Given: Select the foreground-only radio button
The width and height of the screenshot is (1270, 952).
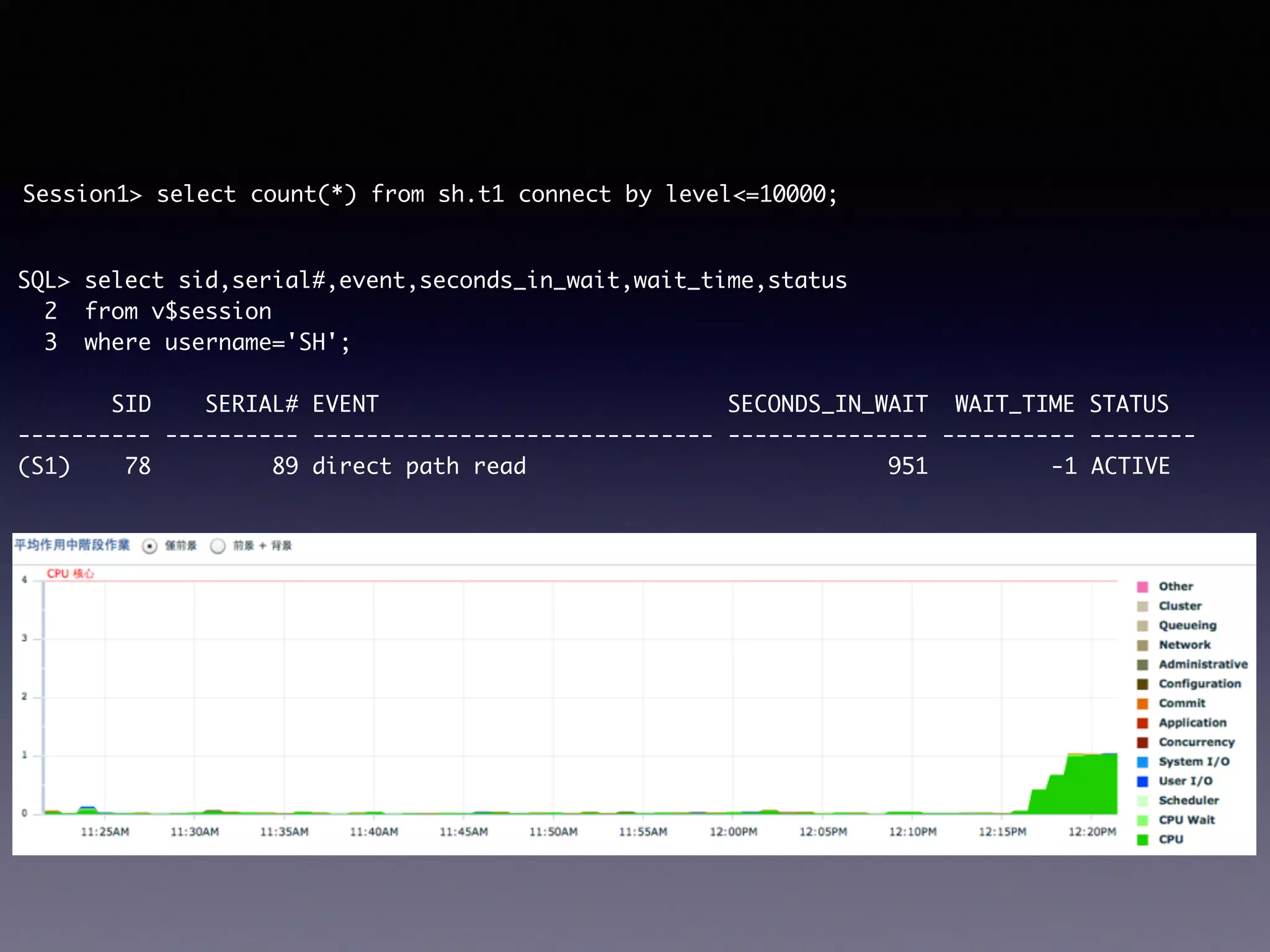Looking at the screenshot, I should pyautogui.click(x=149, y=546).
